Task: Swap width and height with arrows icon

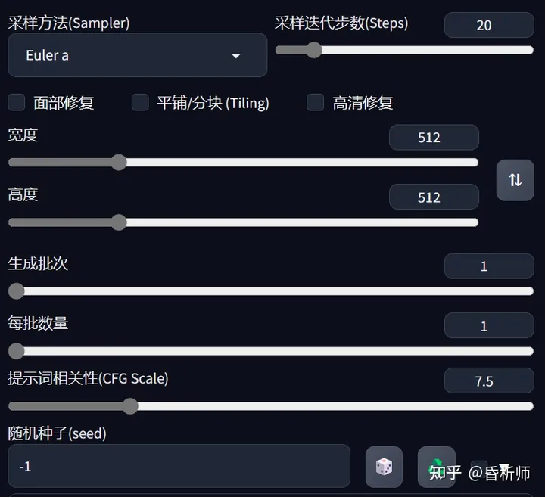Action: pos(515,180)
